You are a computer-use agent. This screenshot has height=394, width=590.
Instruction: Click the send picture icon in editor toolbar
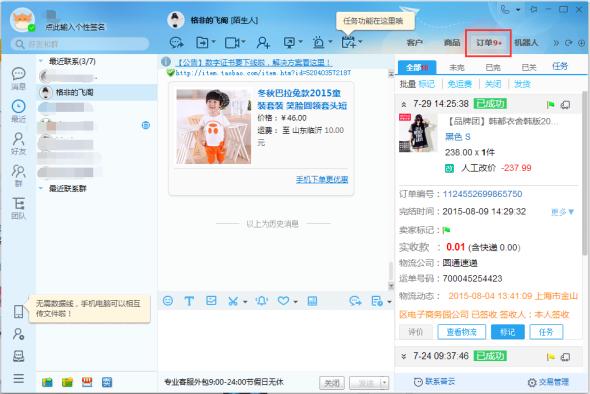pos(211,300)
